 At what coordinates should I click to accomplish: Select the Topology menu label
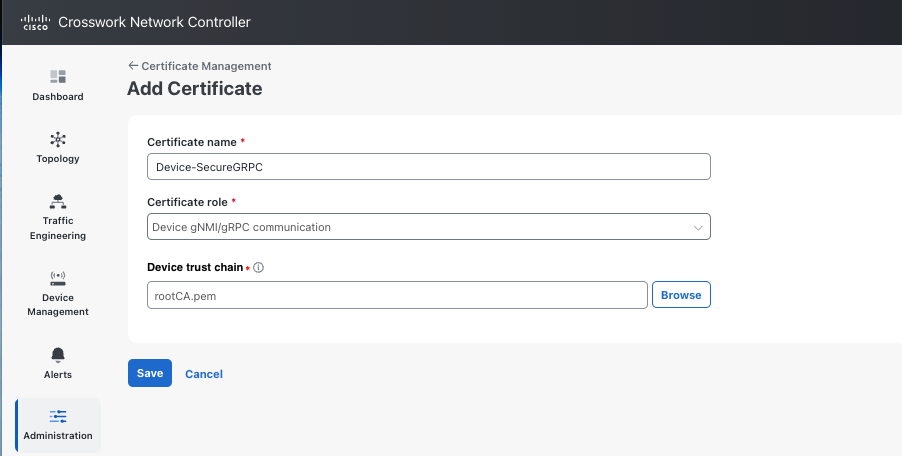click(58, 159)
